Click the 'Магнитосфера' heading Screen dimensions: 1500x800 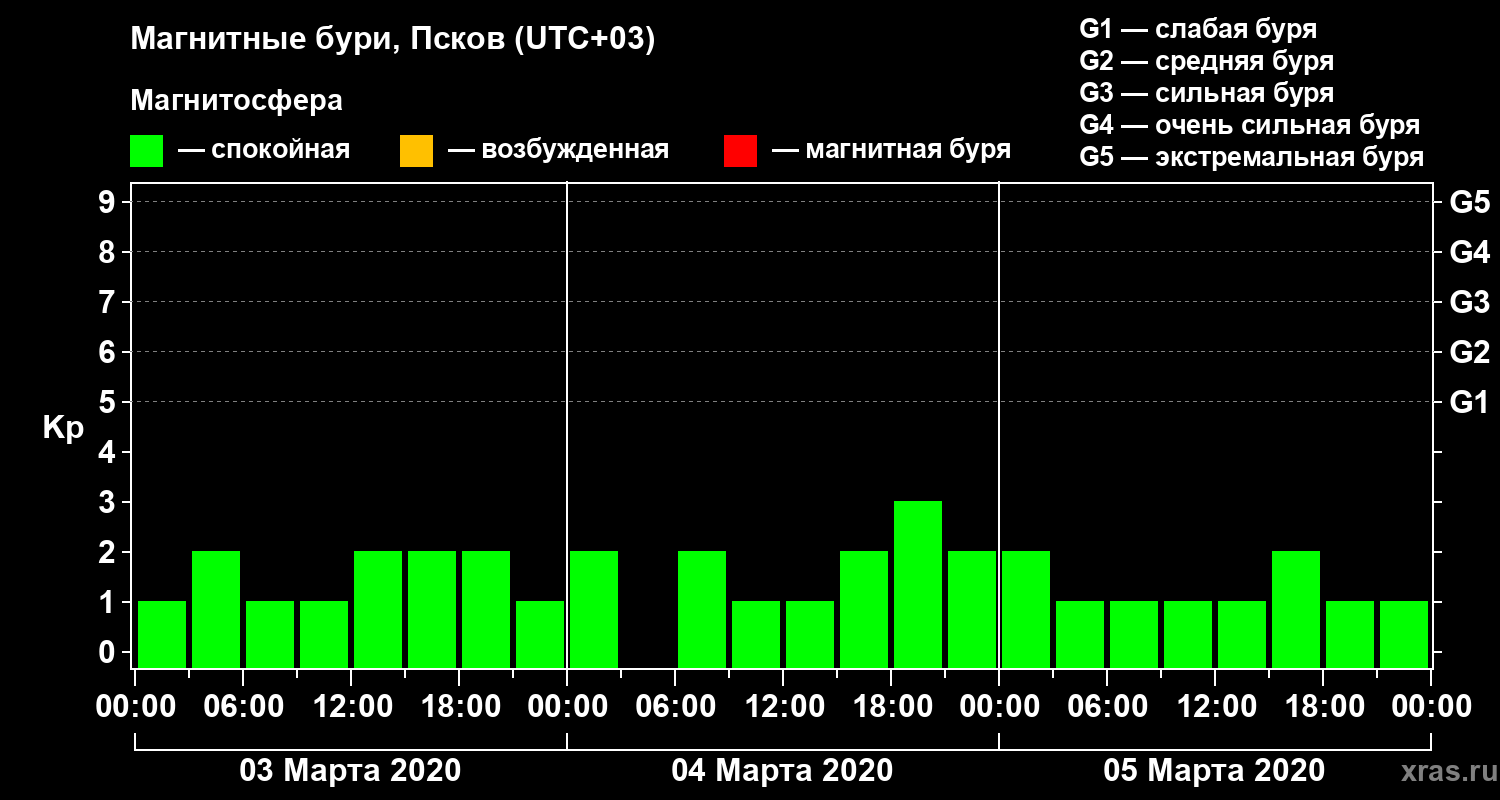(x=237, y=101)
